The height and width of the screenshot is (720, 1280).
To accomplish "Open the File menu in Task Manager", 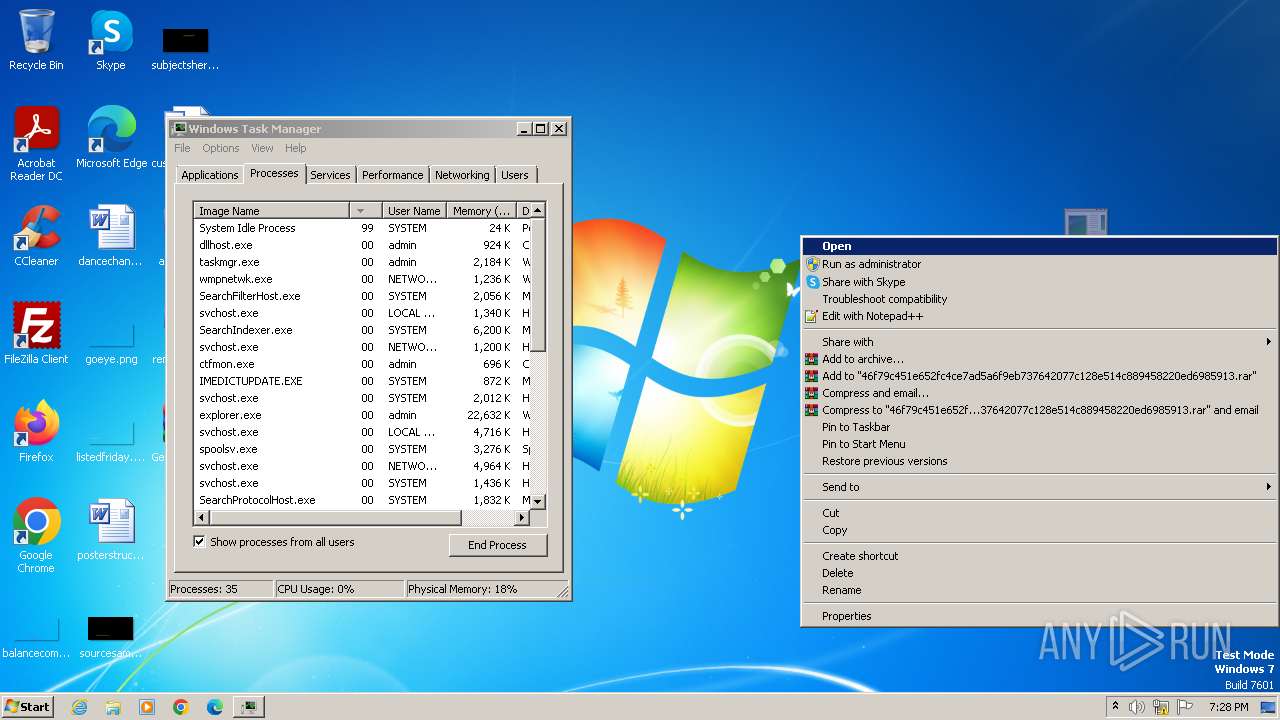I will click(x=182, y=148).
